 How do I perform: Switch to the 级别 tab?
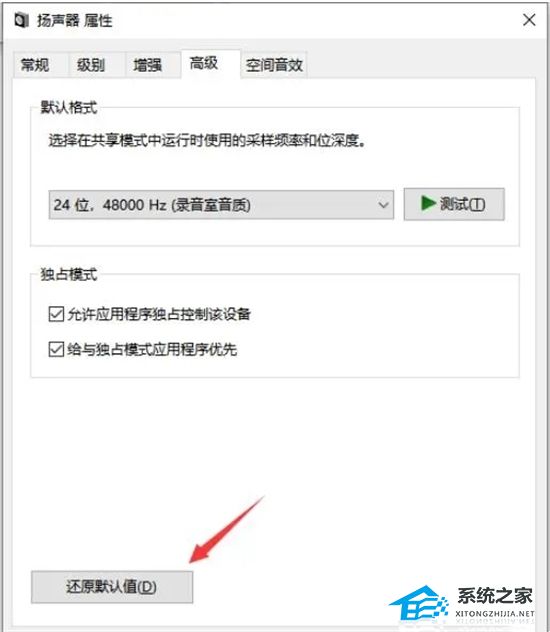91,64
